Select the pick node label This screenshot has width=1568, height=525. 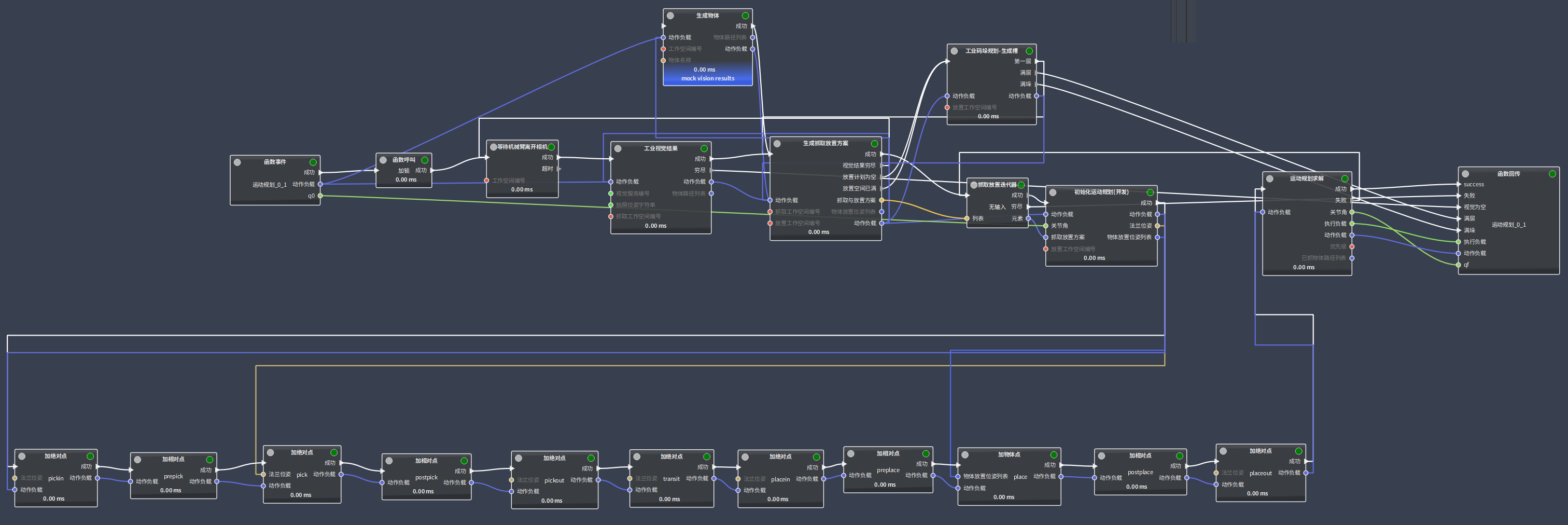coord(302,475)
